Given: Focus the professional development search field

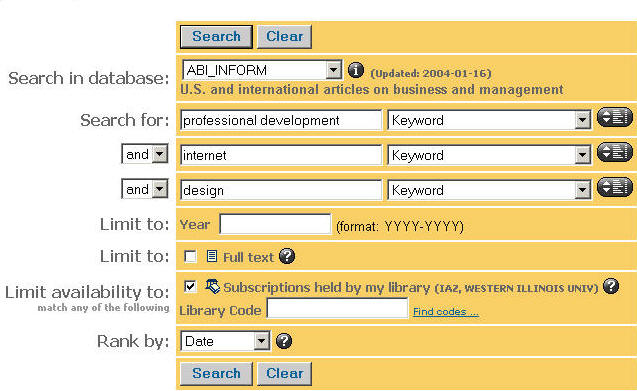Looking at the screenshot, I should coord(281,120).
